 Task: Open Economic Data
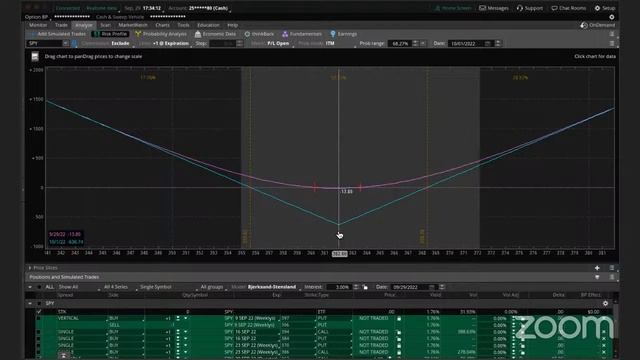tap(216, 34)
